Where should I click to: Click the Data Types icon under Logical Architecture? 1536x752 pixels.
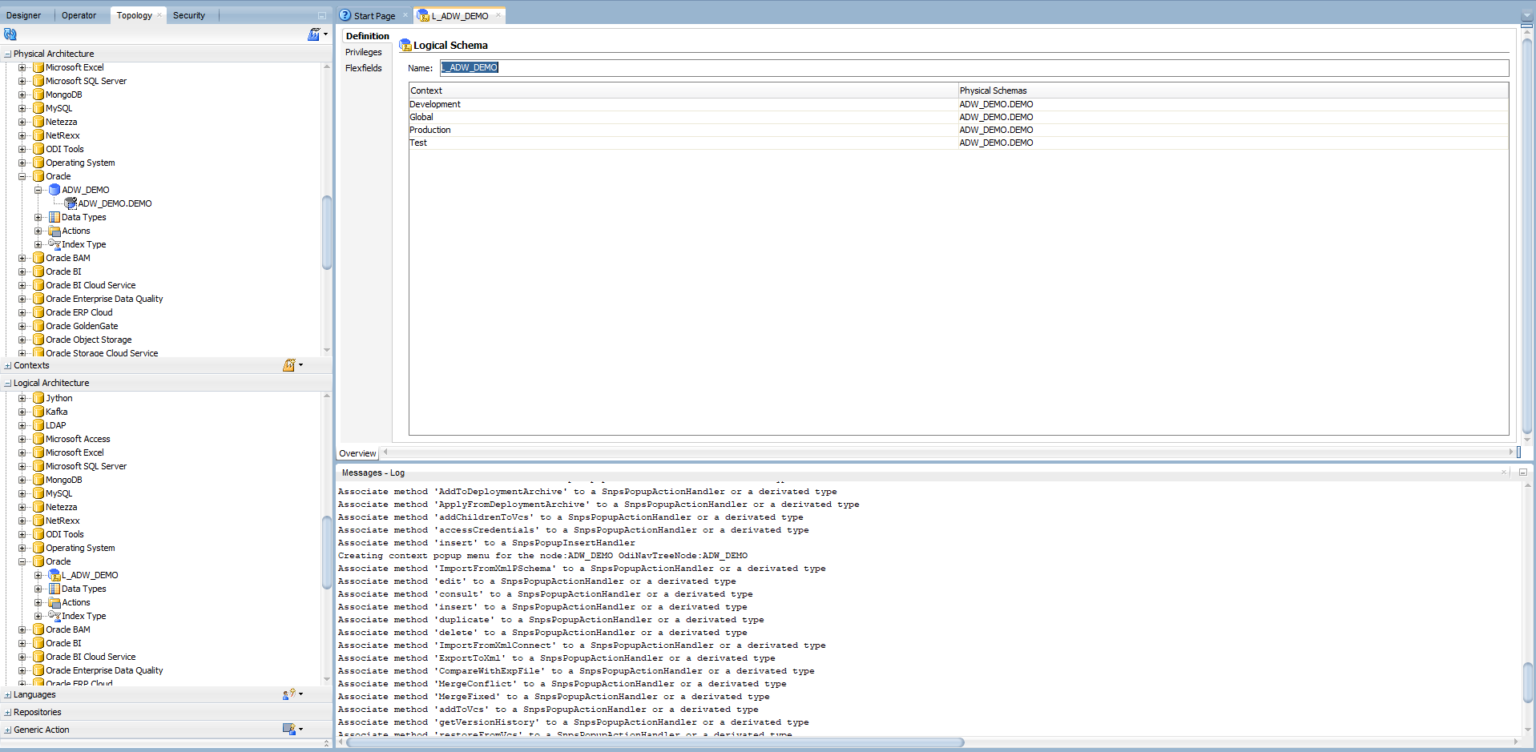click(x=54, y=589)
